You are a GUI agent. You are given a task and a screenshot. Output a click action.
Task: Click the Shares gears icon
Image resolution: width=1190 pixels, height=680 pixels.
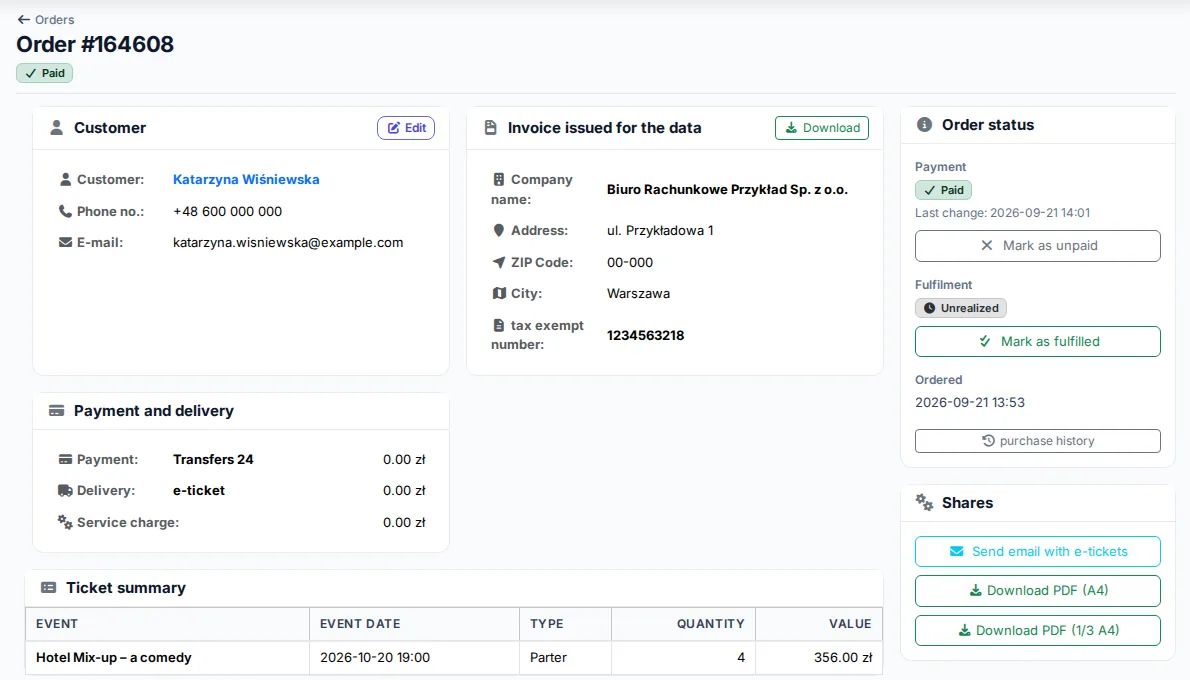[x=924, y=502]
